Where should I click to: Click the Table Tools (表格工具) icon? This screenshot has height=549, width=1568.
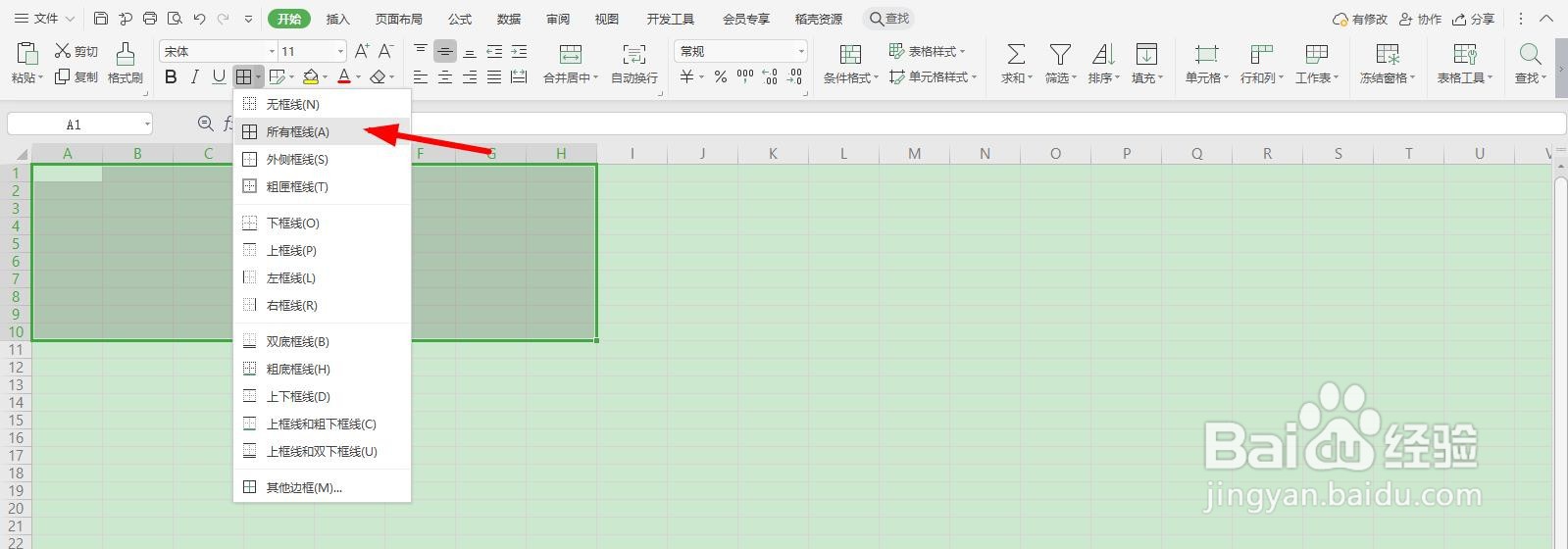(x=1464, y=53)
